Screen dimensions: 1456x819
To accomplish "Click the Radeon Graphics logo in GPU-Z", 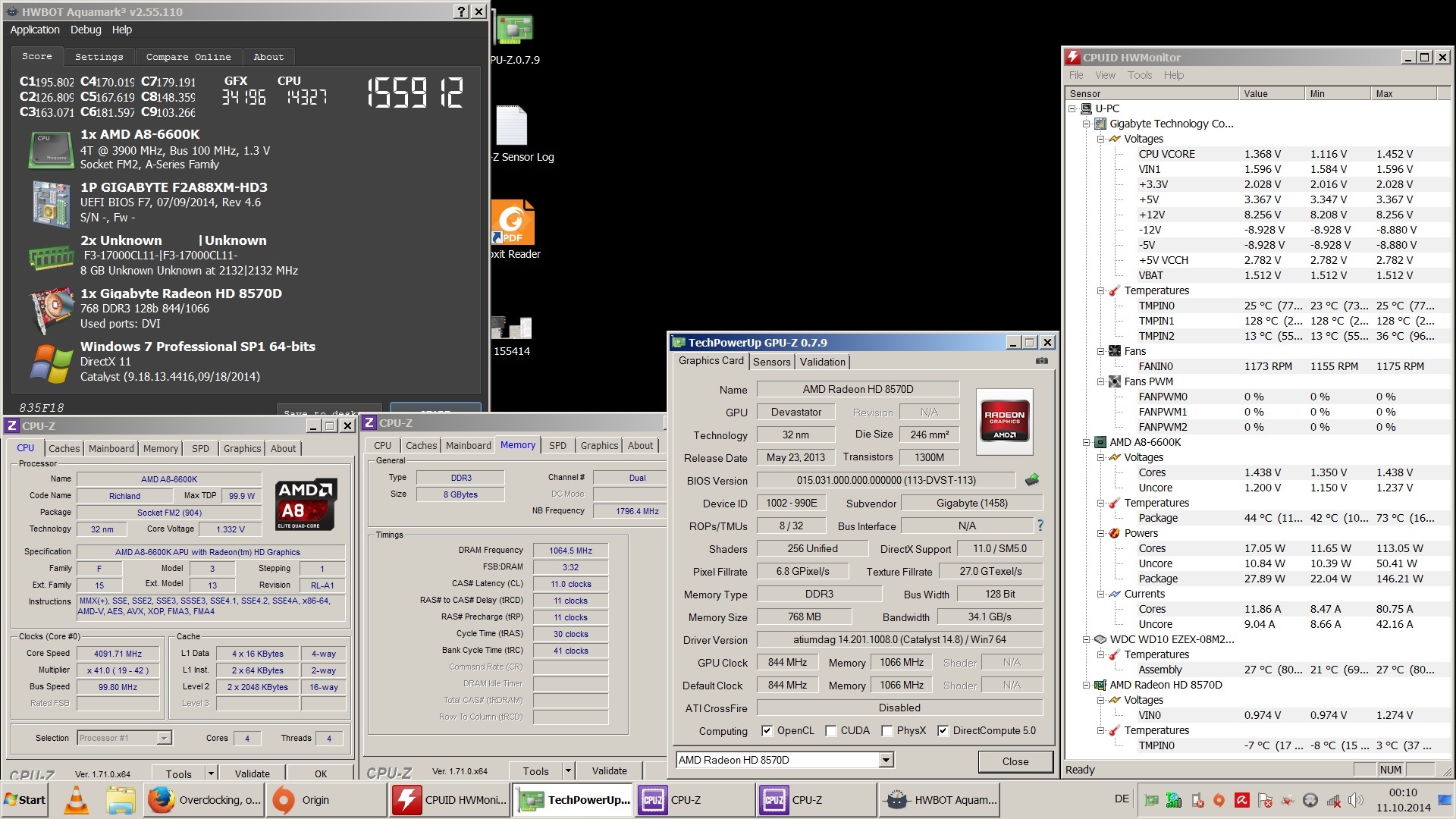I will click(1004, 421).
